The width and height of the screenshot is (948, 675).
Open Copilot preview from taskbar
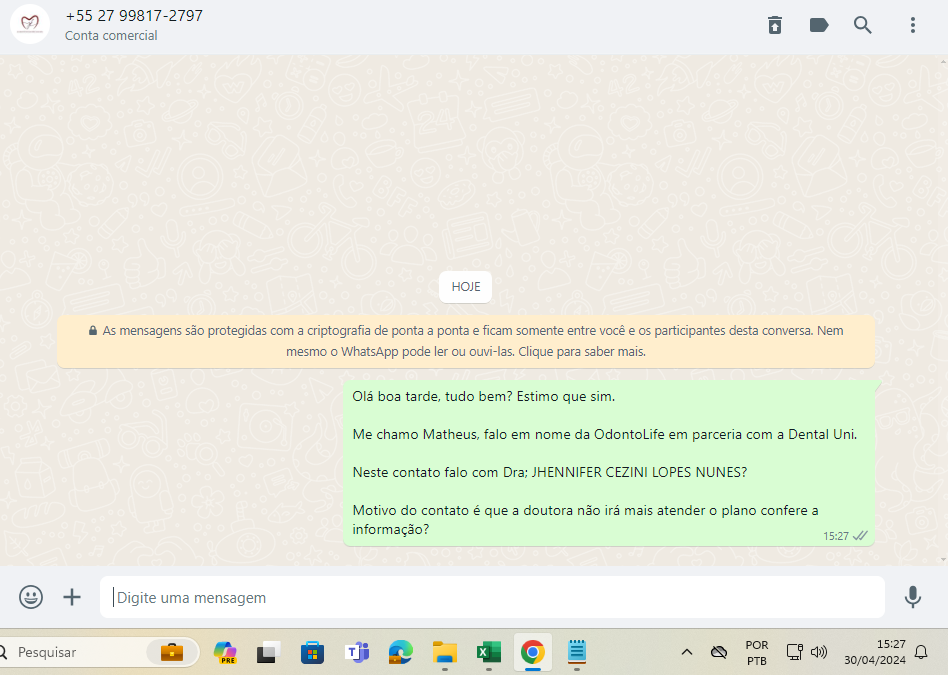225,652
